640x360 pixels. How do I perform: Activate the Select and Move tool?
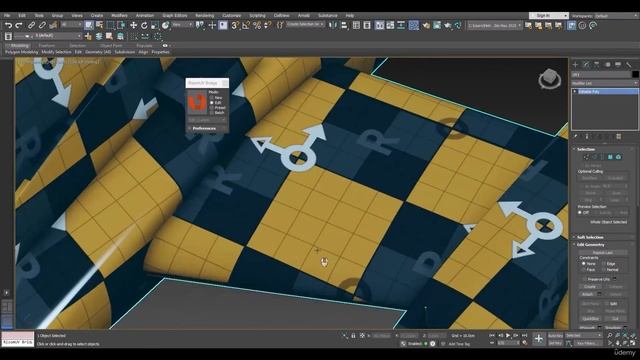pyautogui.click(x=133, y=25)
